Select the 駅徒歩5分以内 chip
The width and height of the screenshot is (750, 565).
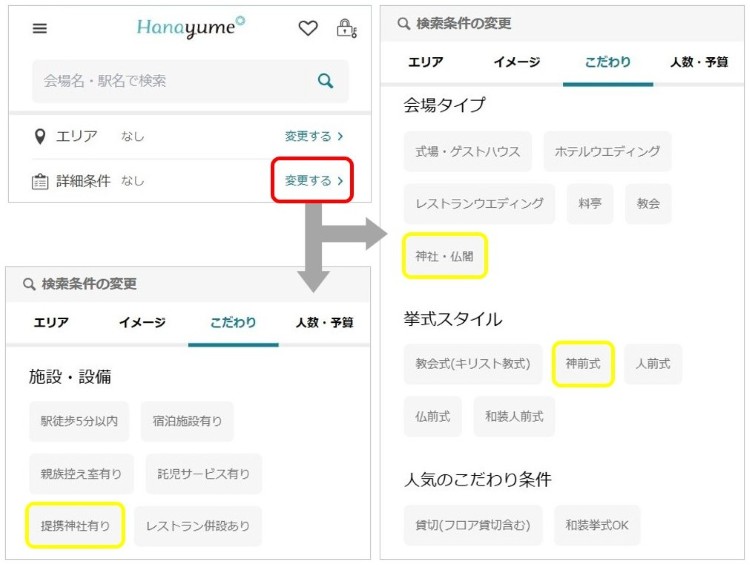coord(79,422)
